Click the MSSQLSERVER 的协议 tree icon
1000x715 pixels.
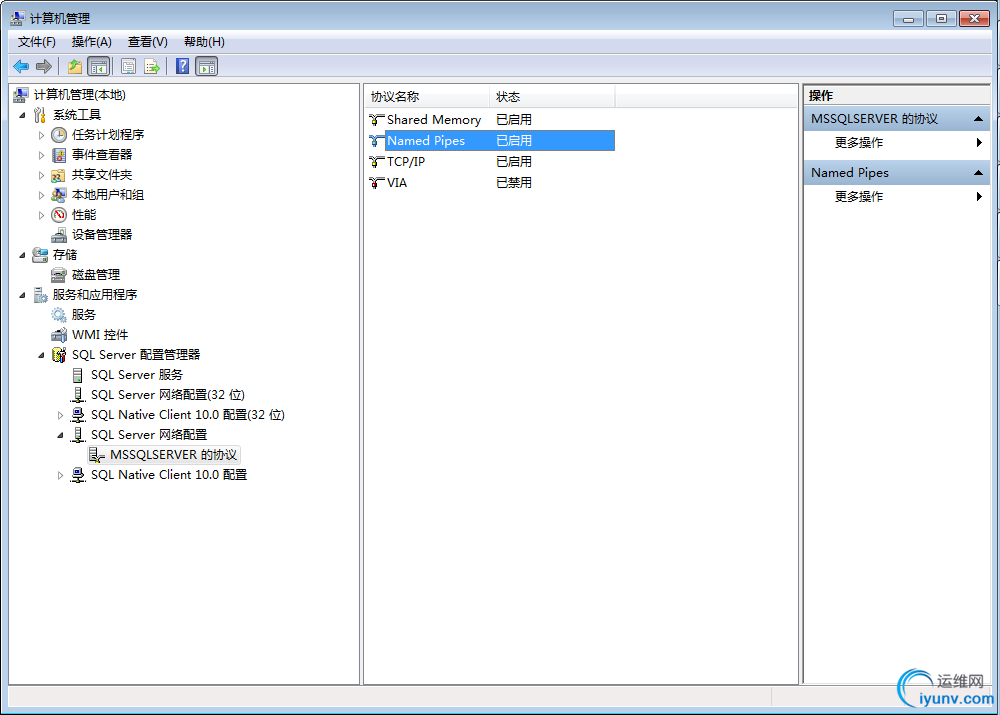(x=97, y=455)
